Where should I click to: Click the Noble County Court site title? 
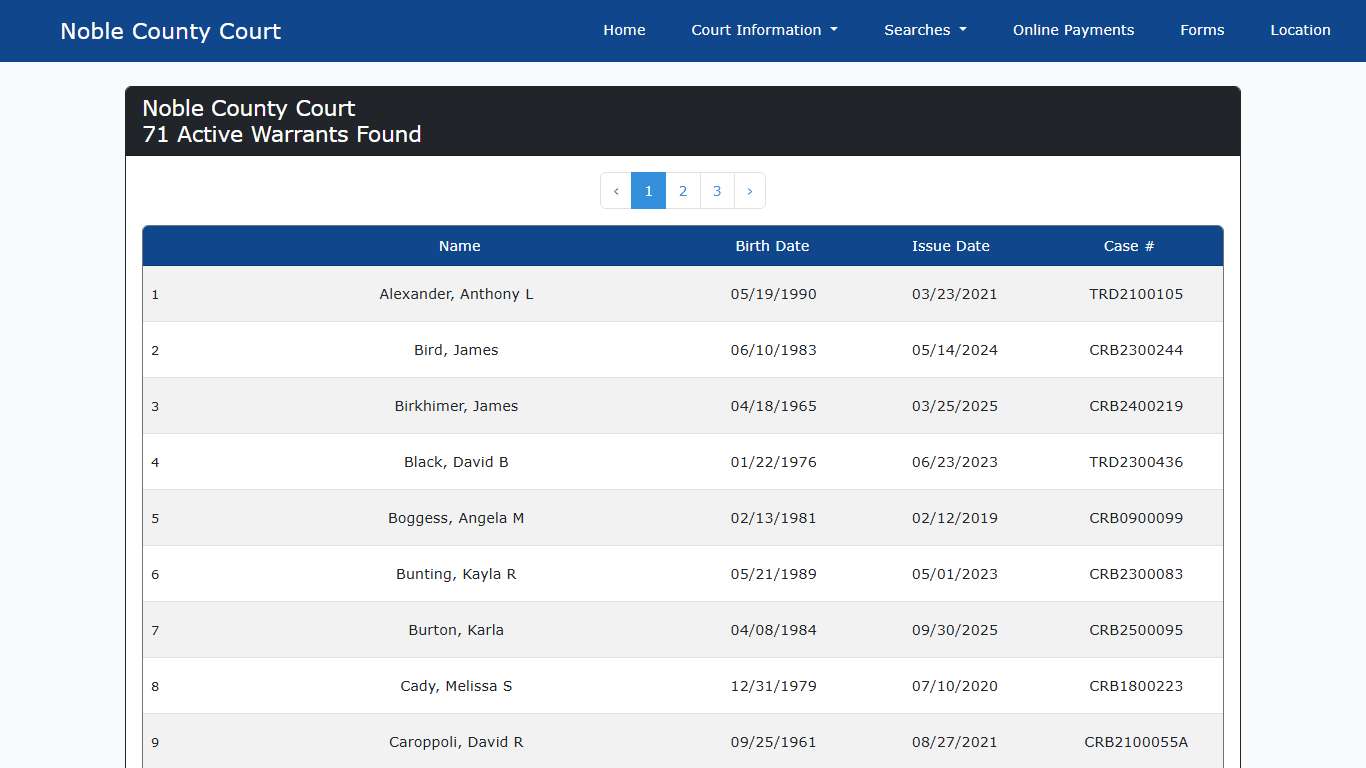(x=171, y=31)
